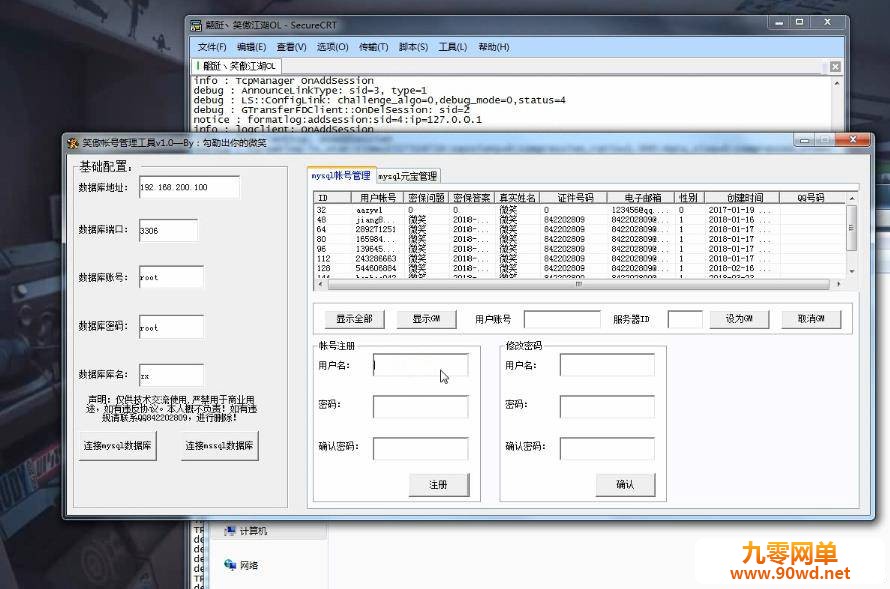Select the table row with ID 48

(x=580, y=220)
